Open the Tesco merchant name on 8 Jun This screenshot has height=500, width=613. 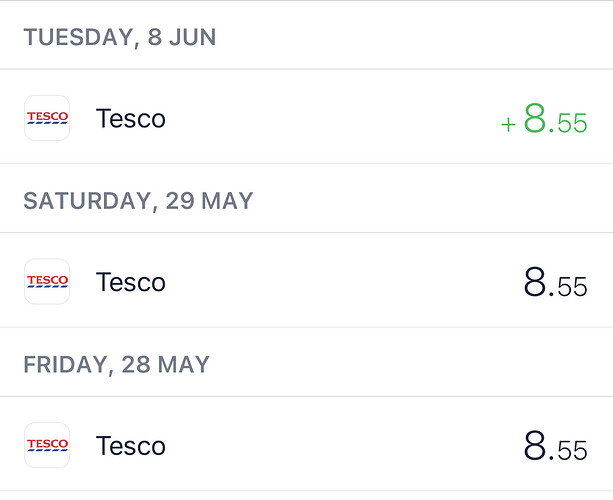(x=130, y=118)
